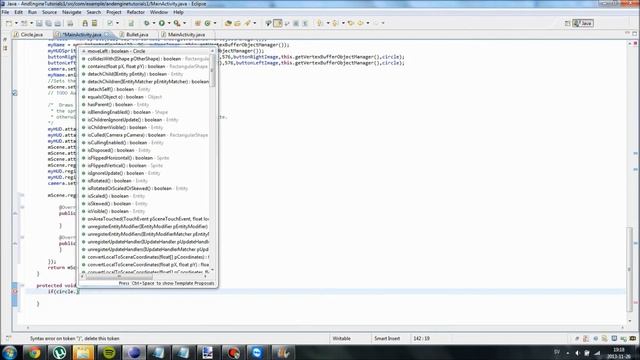Toggle Mark Occurrences toolbar button
The width and height of the screenshot is (640, 360).
278,23
